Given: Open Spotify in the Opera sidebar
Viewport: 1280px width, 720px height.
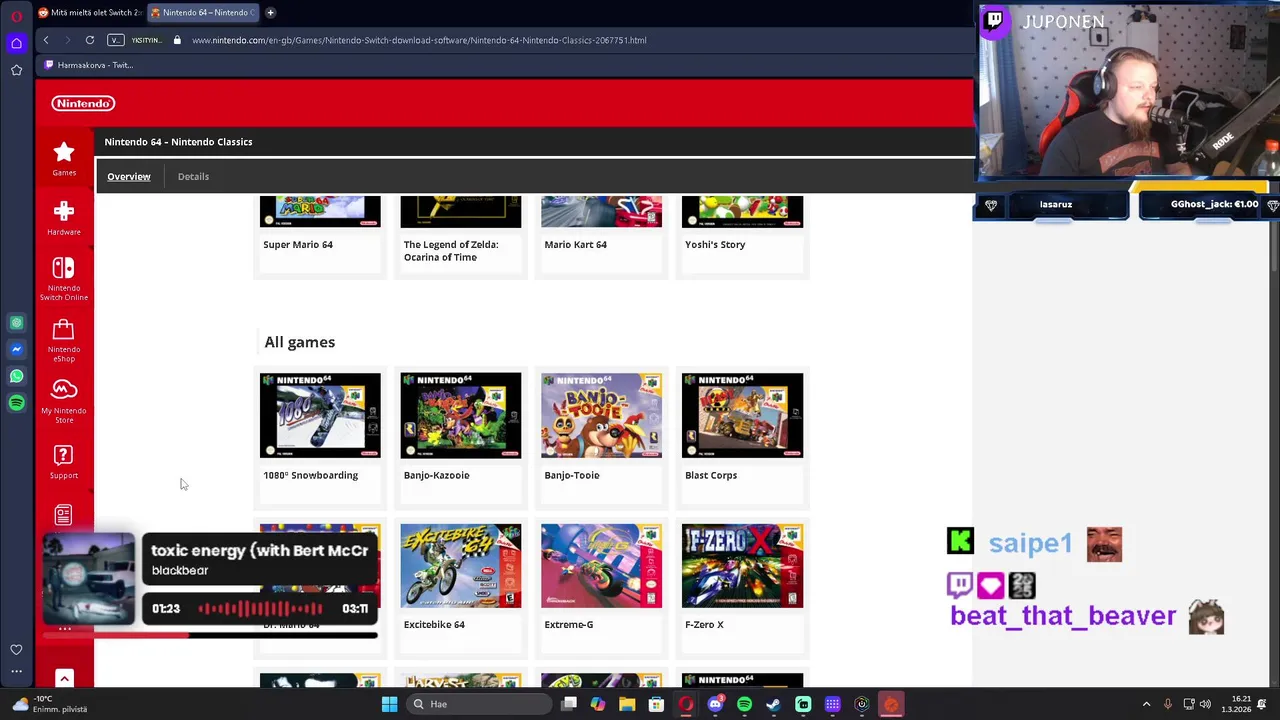Looking at the screenshot, I should pyautogui.click(x=16, y=403).
